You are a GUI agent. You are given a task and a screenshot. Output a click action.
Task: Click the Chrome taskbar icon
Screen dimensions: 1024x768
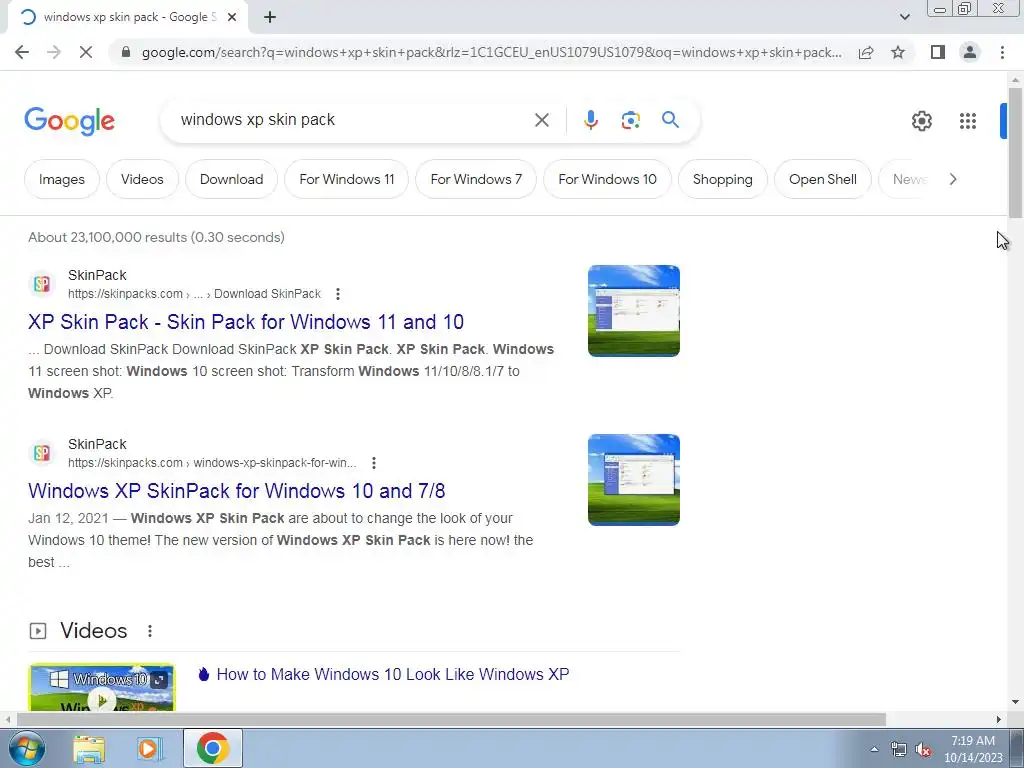tap(212, 748)
